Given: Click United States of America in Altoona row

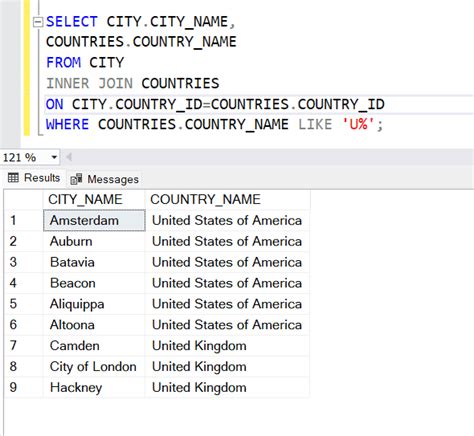Looking at the screenshot, I should click(x=227, y=325).
